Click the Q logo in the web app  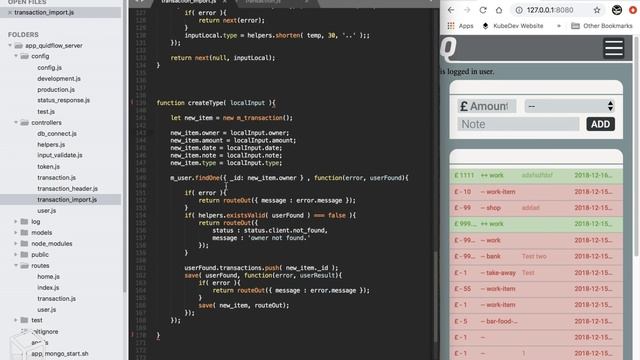[448, 48]
